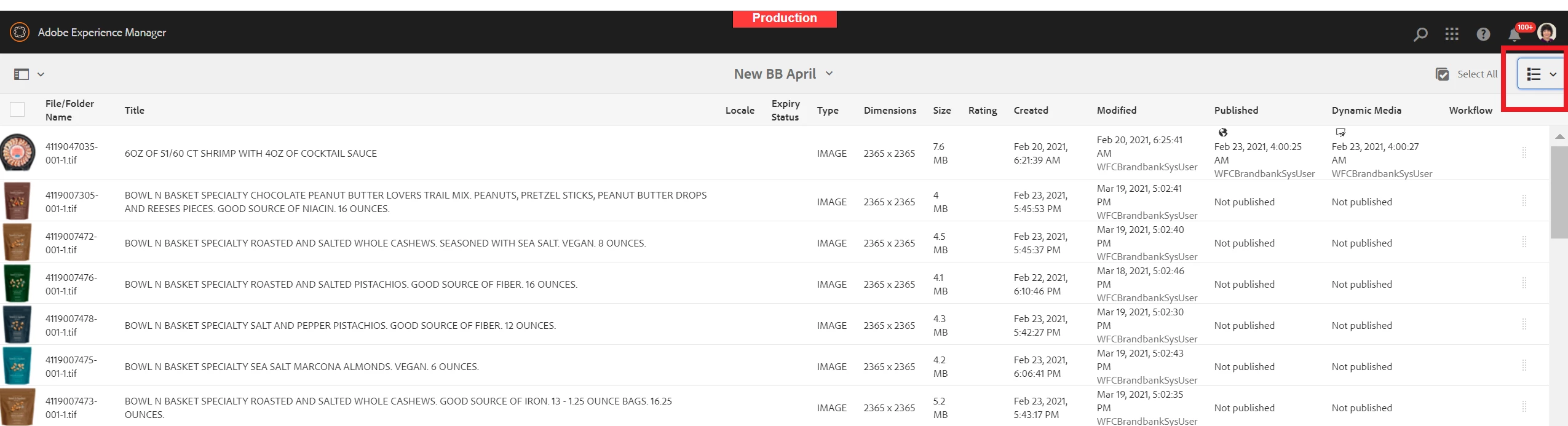Click the published globe icon in first row

1222,132
